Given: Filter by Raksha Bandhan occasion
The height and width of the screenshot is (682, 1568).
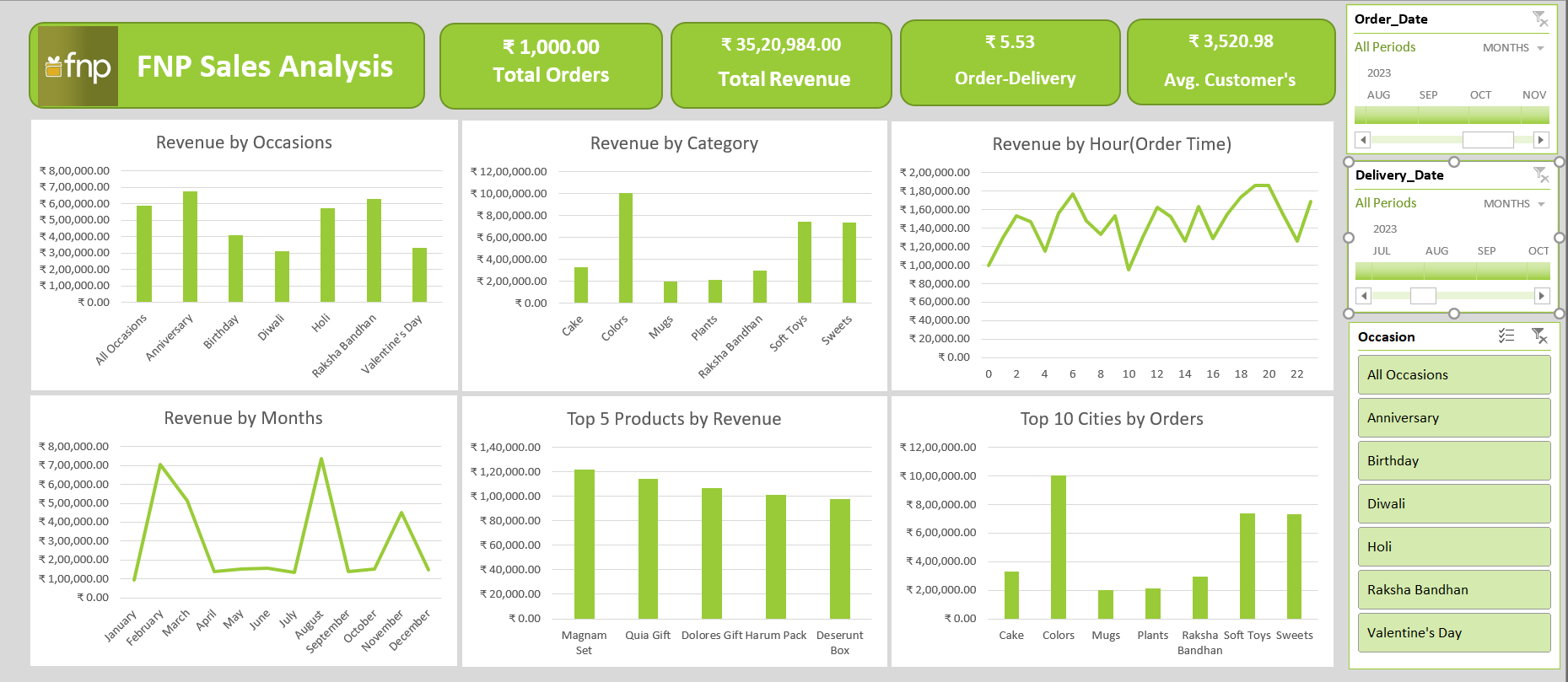Looking at the screenshot, I should 1453,590.
